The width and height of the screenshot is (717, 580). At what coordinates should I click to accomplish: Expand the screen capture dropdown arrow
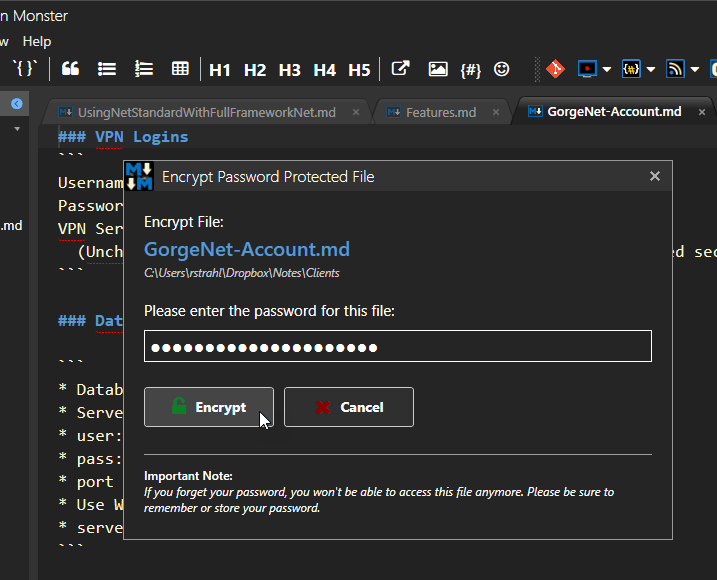tap(607, 70)
